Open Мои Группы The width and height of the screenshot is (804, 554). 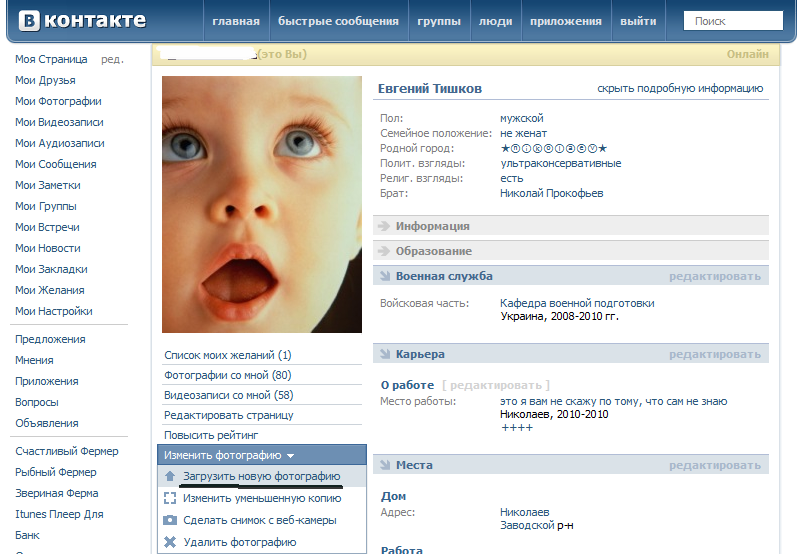[46, 206]
